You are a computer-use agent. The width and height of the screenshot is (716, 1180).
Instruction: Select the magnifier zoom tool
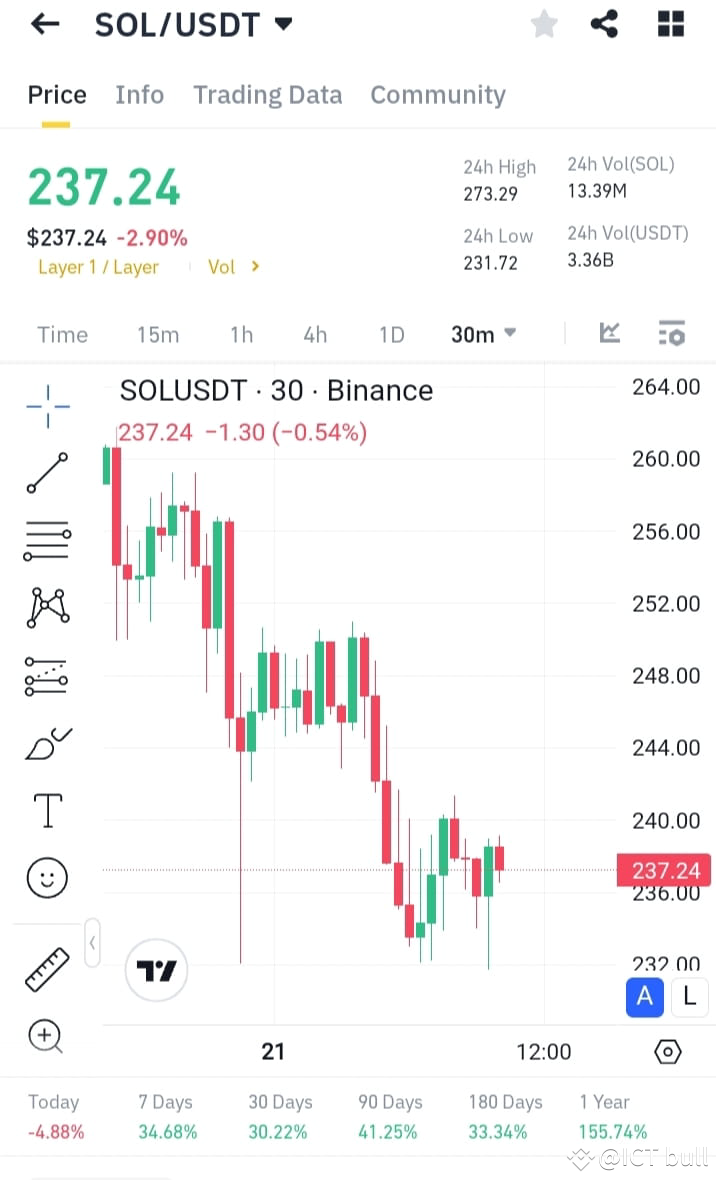(x=47, y=1037)
